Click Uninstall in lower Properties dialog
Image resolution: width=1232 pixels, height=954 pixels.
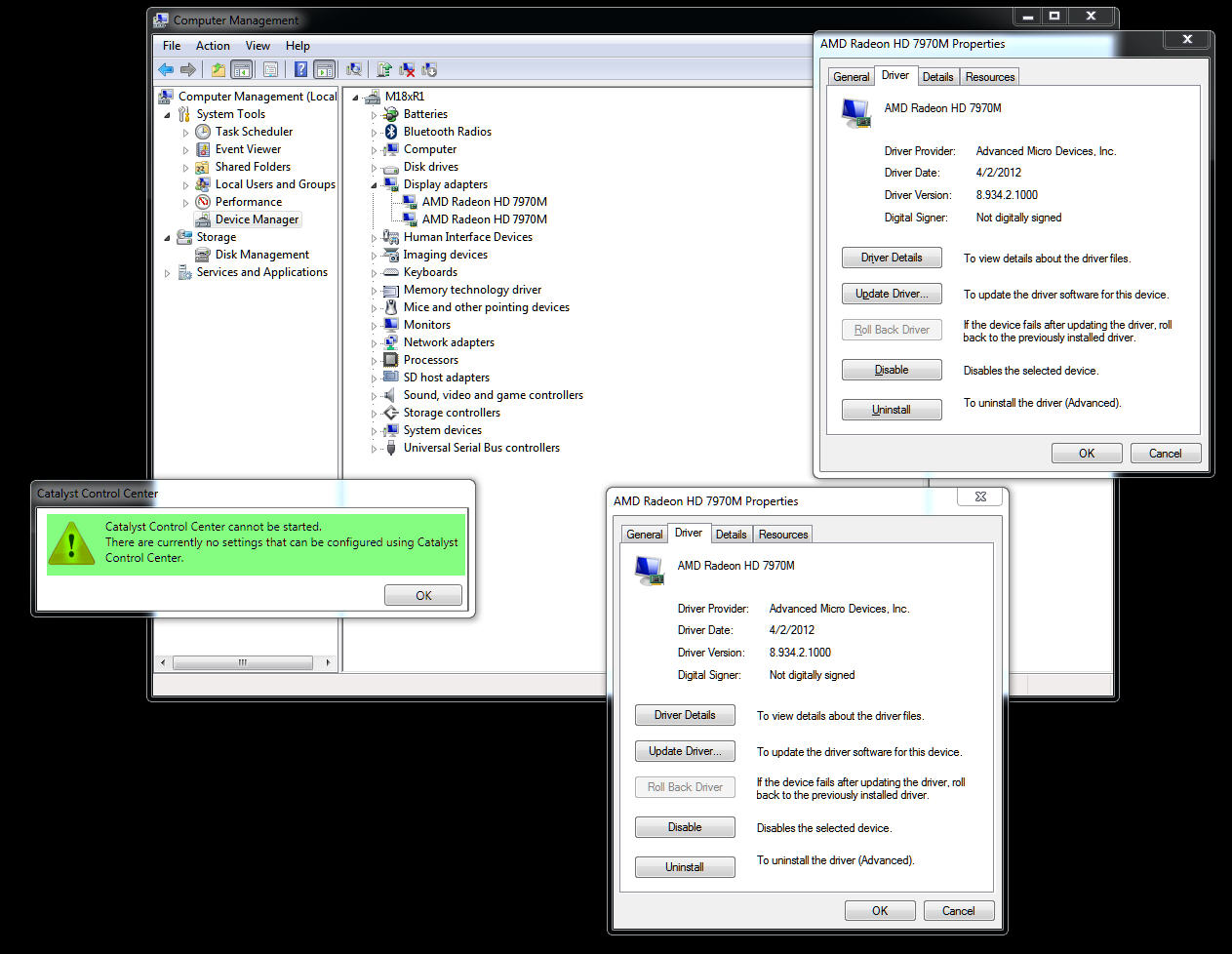click(685, 867)
